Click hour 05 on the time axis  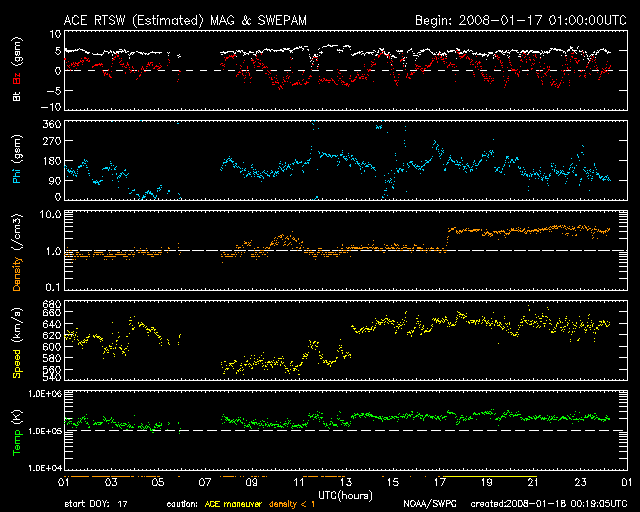tap(157, 481)
